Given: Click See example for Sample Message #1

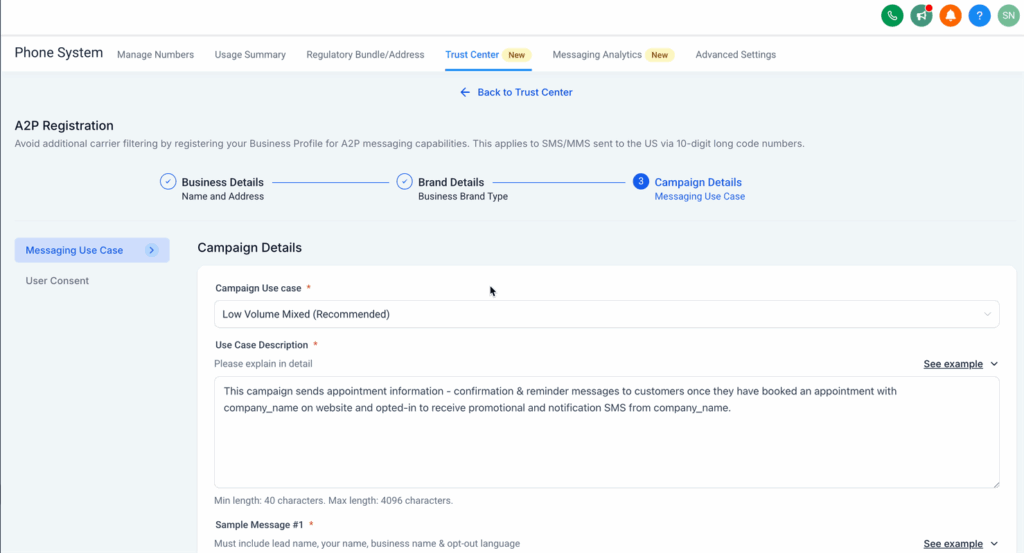Looking at the screenshot, I should tap(953, 543).
